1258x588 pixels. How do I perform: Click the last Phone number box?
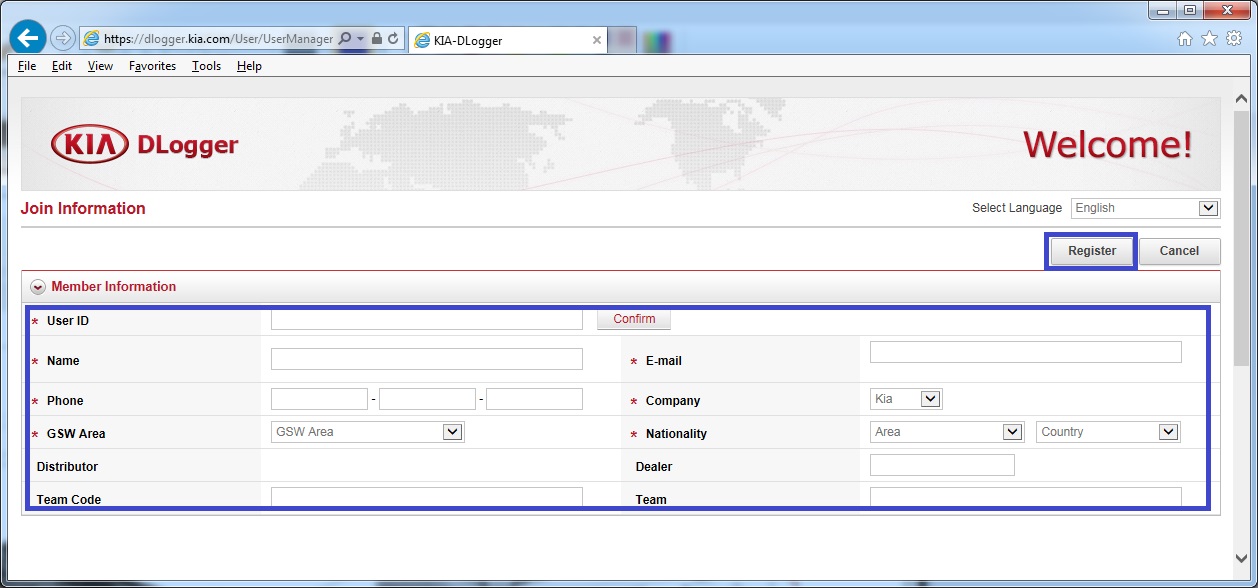pyautogui.click(x=534, y=399)
